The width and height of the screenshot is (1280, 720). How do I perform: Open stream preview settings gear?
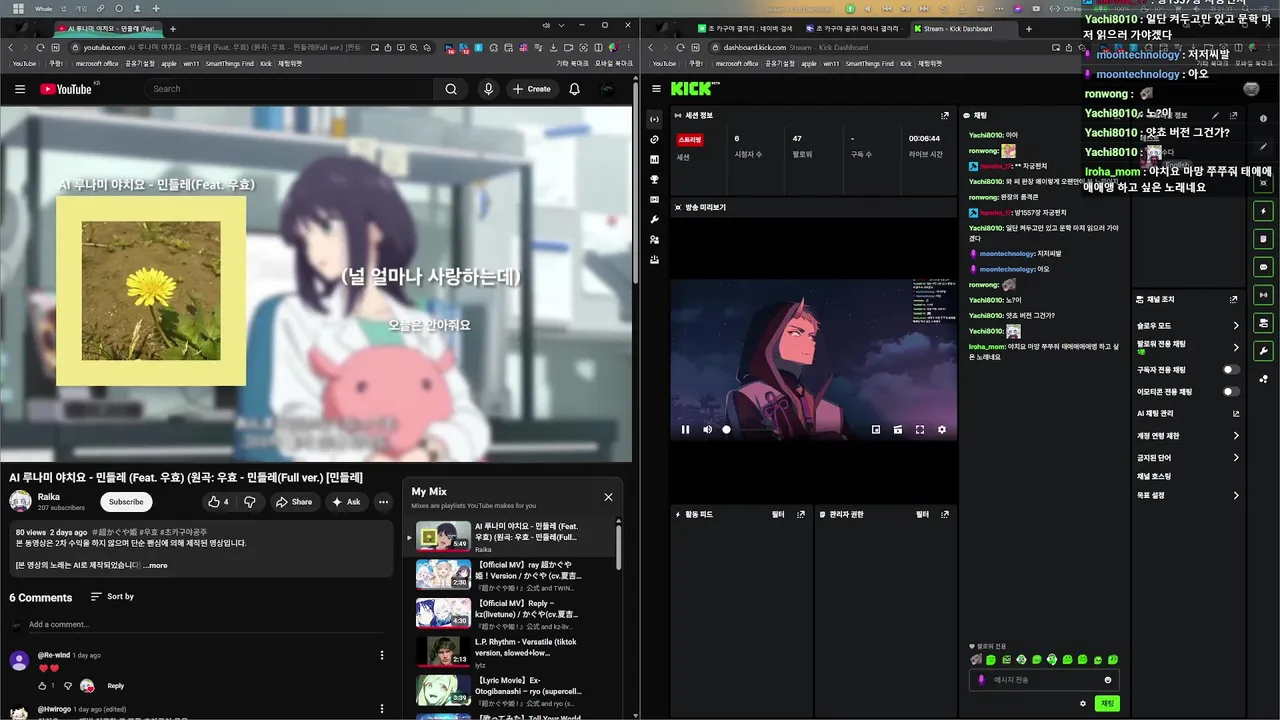pos(941,430)
